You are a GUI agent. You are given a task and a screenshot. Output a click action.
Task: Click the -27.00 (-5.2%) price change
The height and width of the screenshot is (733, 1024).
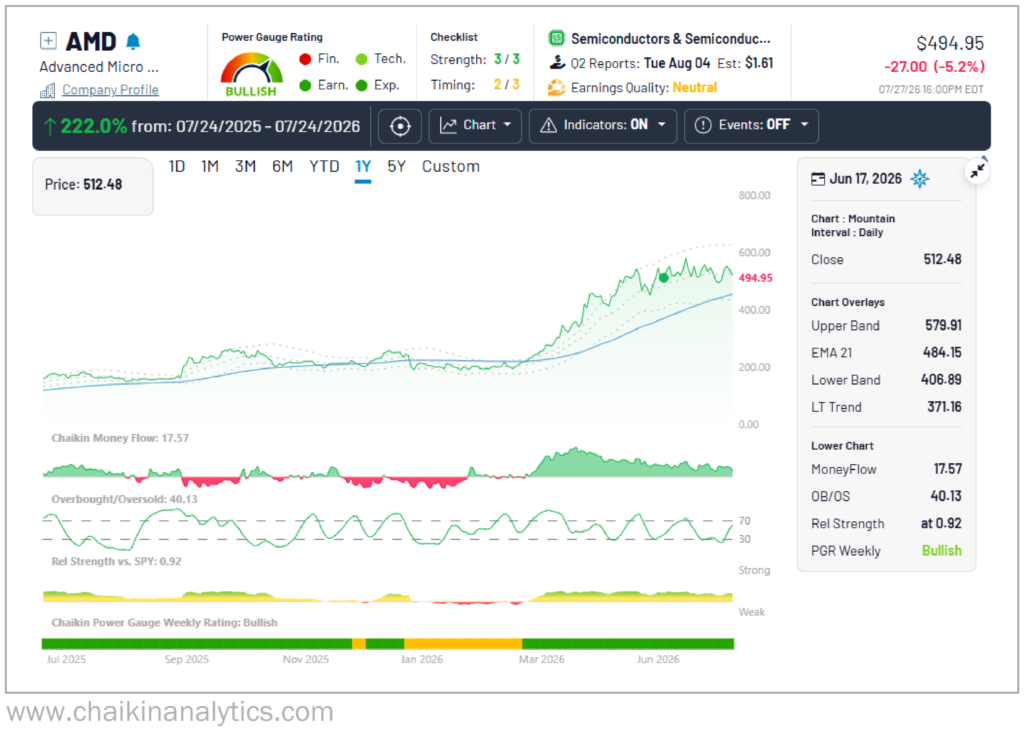tap(935, 67)
